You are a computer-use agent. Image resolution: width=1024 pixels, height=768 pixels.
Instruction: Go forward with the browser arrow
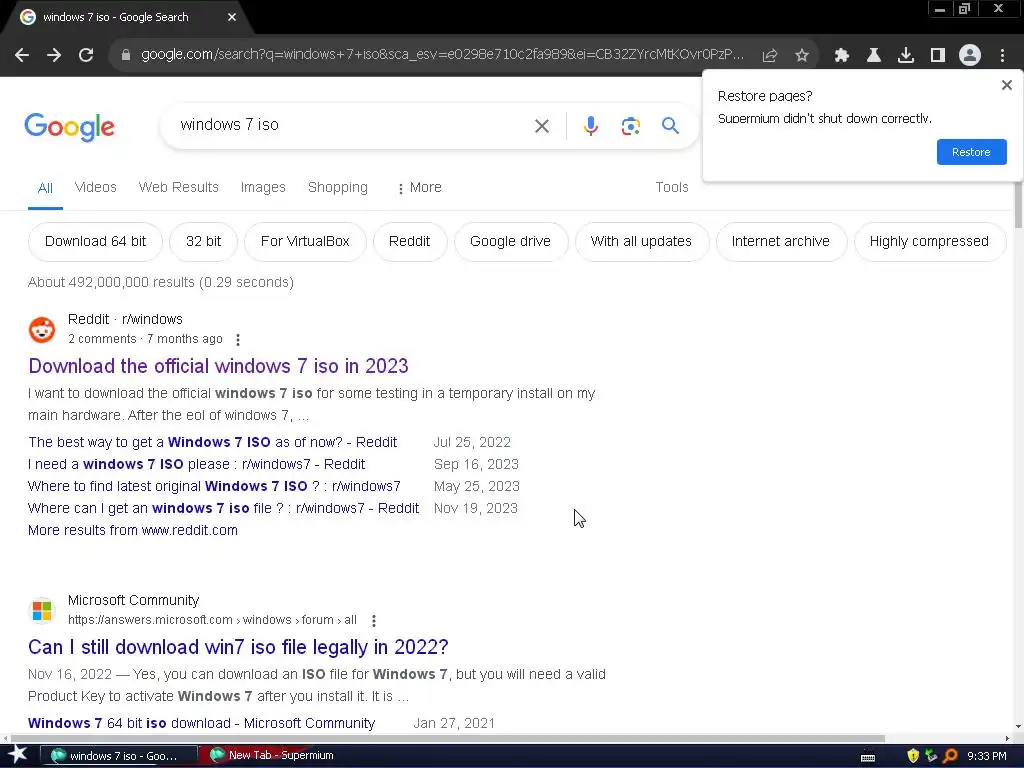[54, 56]
